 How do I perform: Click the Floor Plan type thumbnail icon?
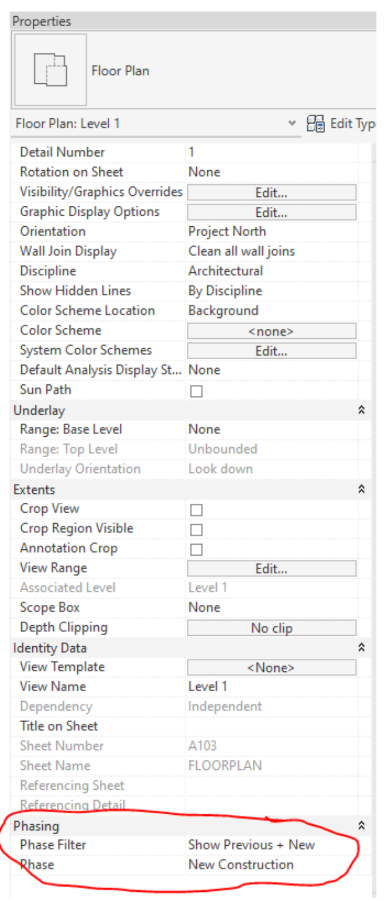click(x=50, y=70)
